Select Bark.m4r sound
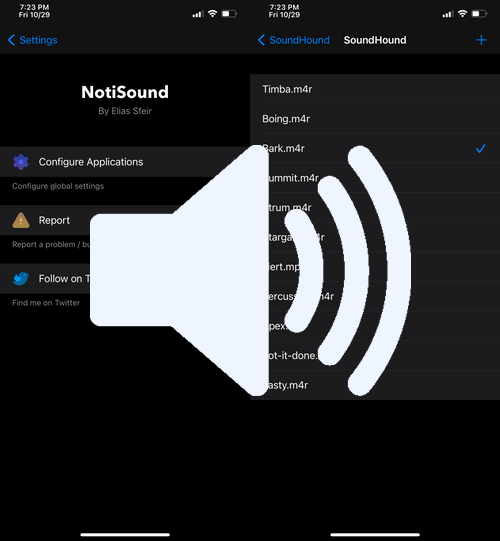Screen dimensions: 500x541 375,148
